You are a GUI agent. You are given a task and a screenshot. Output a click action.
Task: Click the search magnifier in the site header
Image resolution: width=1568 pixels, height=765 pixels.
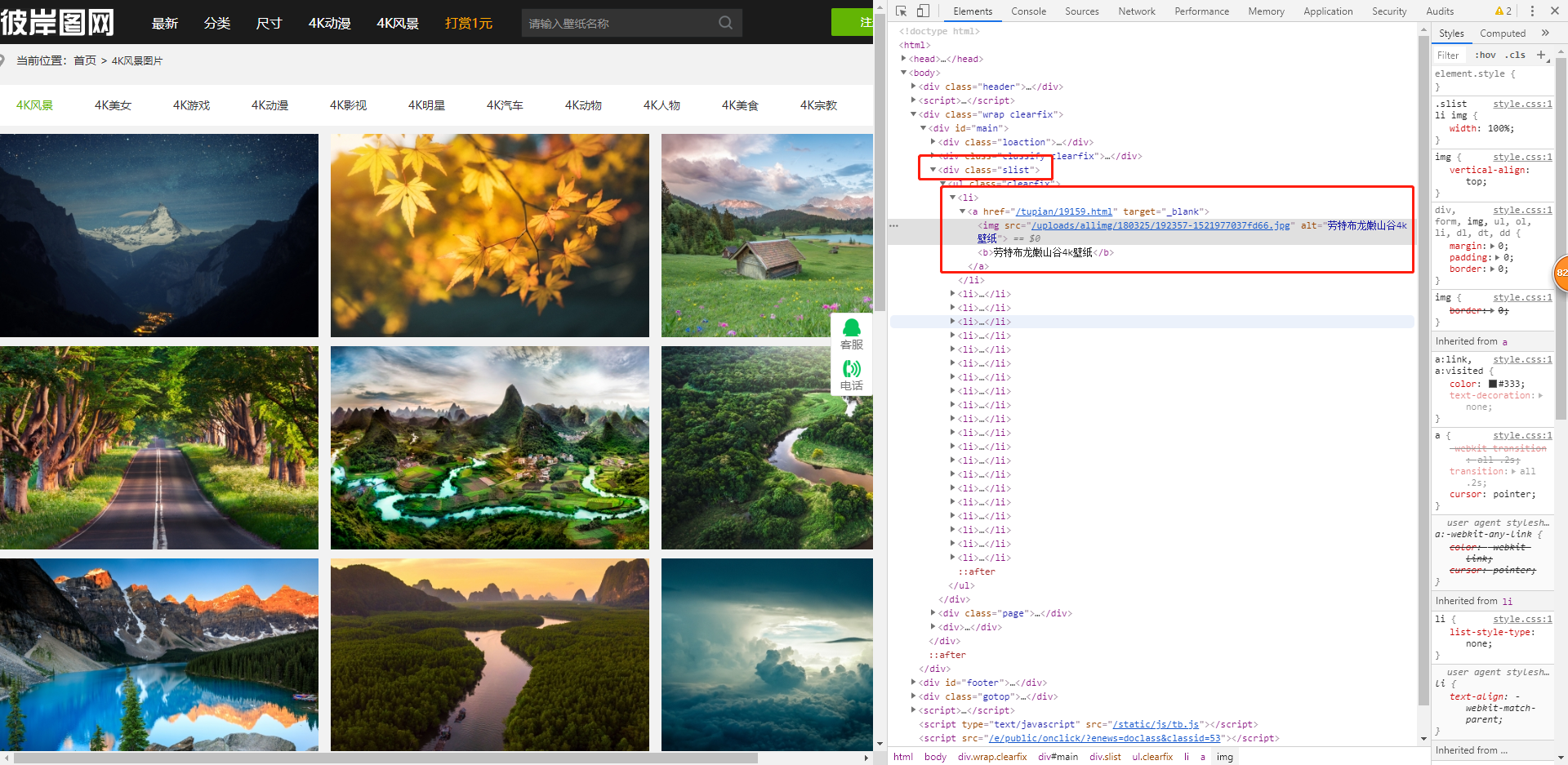point(725,23)
